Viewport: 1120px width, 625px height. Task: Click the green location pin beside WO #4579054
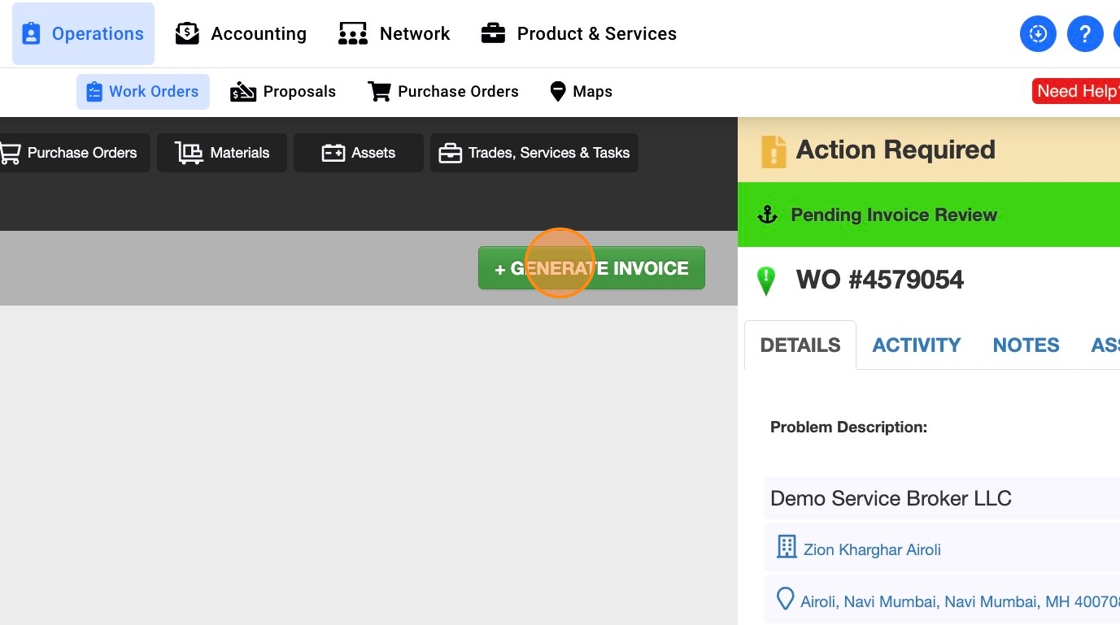pos(767,280)
